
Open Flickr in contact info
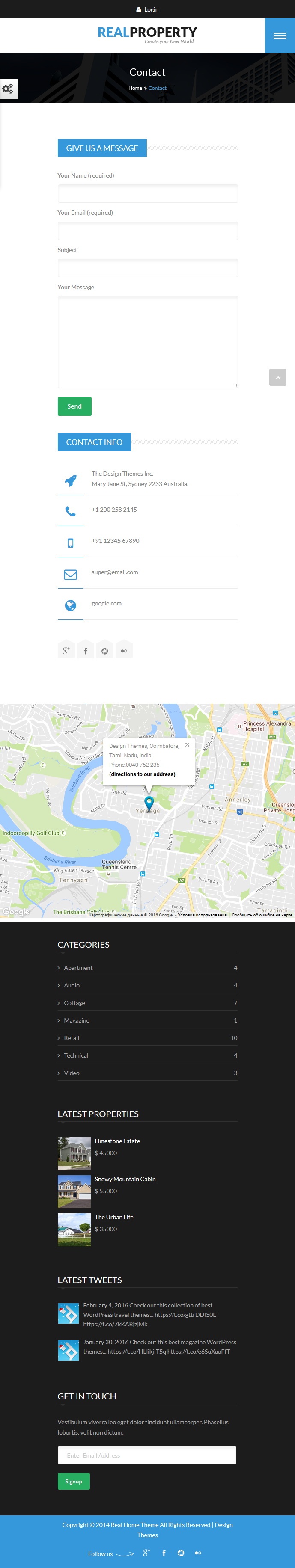tap(124, 650)
